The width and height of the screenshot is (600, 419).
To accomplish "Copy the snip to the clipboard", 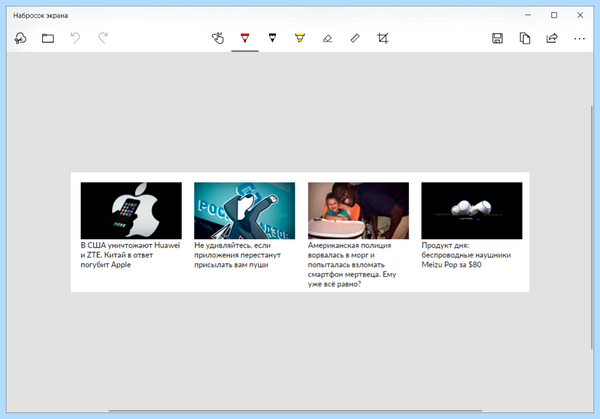I will click(x=525, y=38).
